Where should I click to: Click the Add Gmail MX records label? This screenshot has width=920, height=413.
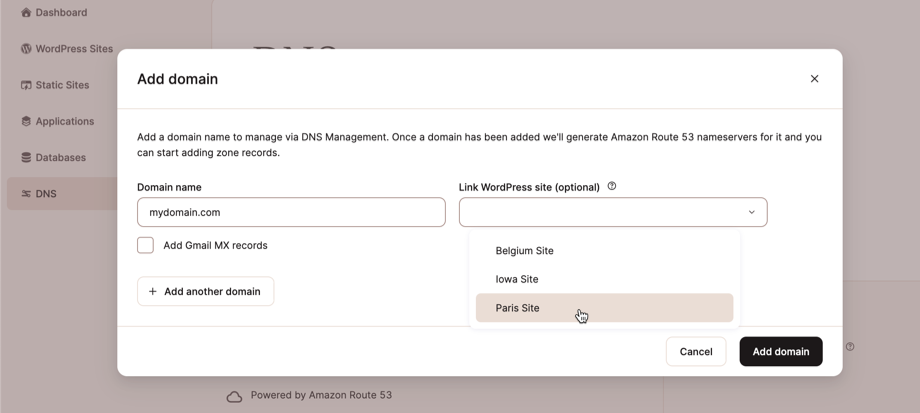tap(215, 245)
